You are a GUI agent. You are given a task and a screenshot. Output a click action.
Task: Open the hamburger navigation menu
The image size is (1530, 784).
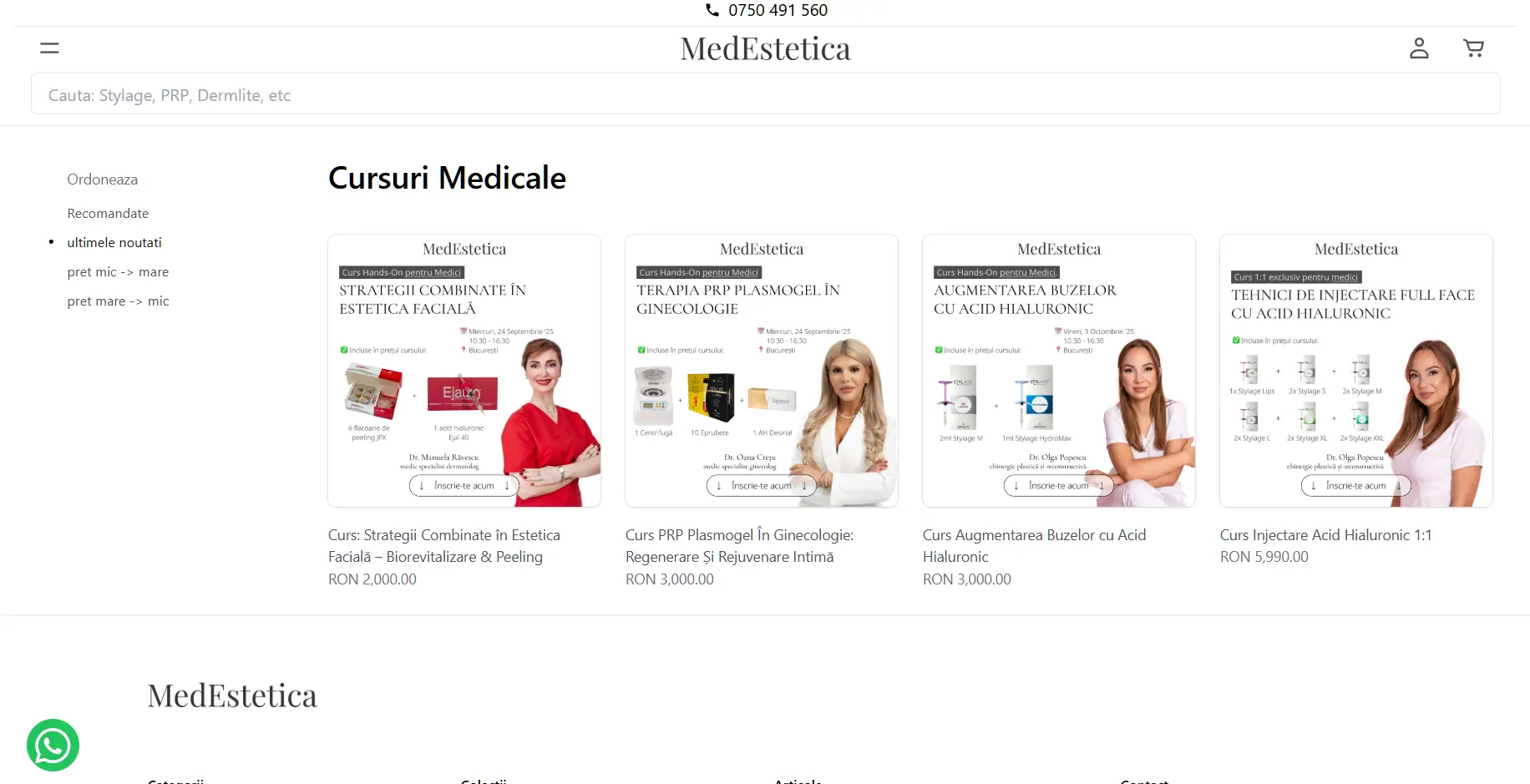(x=49, y=48)
